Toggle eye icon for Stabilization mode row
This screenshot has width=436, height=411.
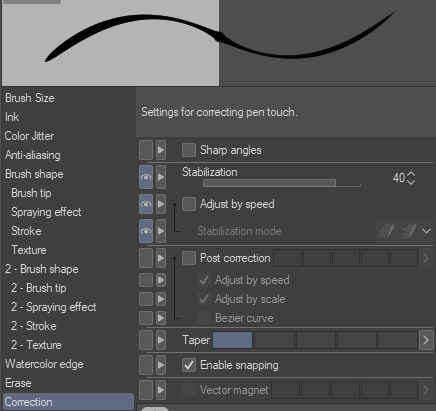(146, 231)
